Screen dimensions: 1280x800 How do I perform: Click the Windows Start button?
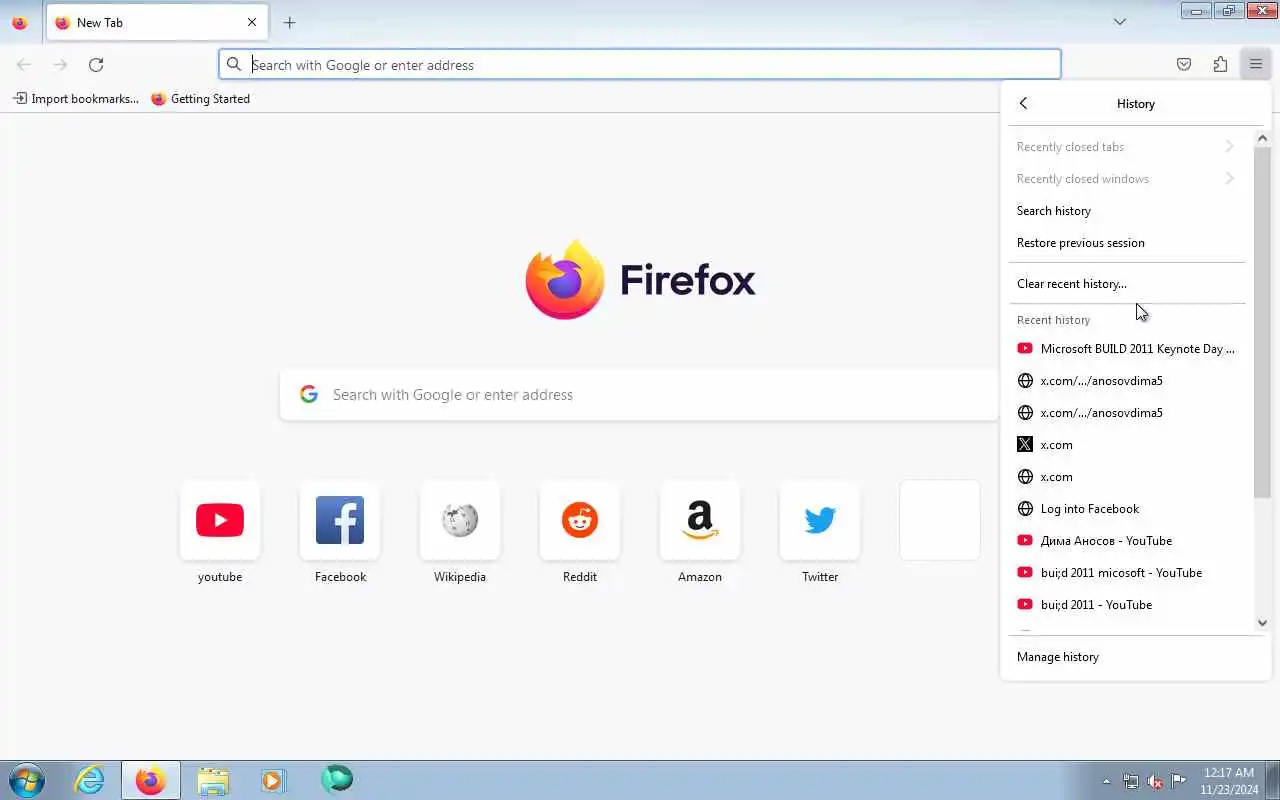pyautogui.click(x=27, y=780)
